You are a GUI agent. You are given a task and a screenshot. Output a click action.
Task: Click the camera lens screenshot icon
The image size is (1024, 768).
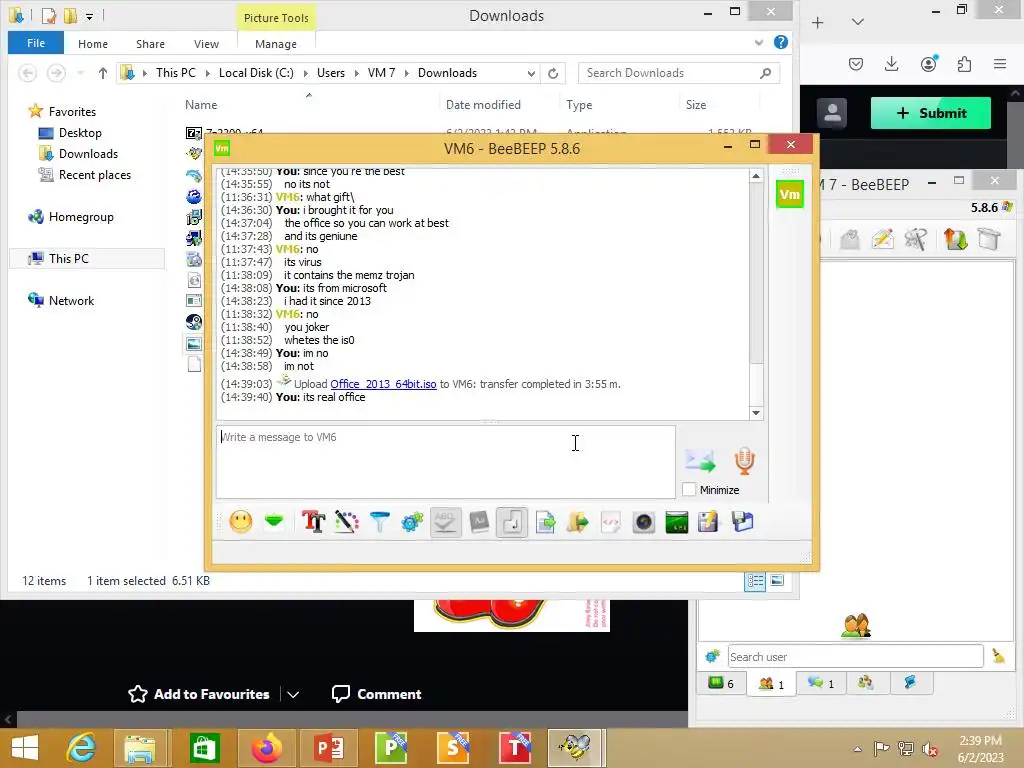click(644, 522)
